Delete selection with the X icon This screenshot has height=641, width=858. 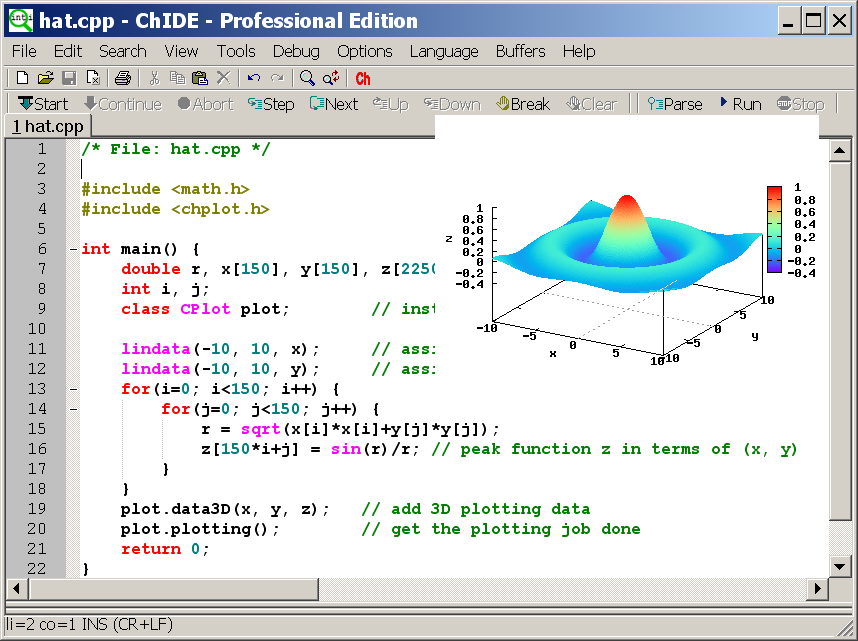pos(223,78)
